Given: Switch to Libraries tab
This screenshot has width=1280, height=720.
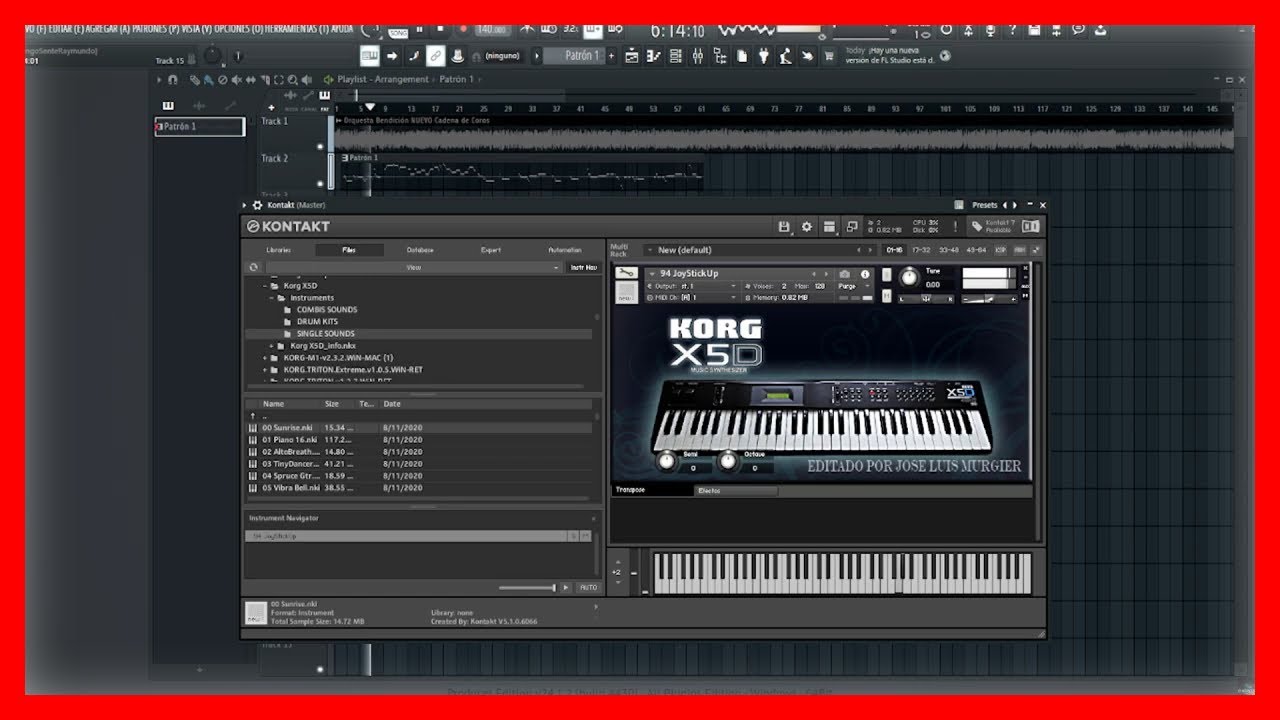Looking at the screenshot, I should (x=279, y=250).
